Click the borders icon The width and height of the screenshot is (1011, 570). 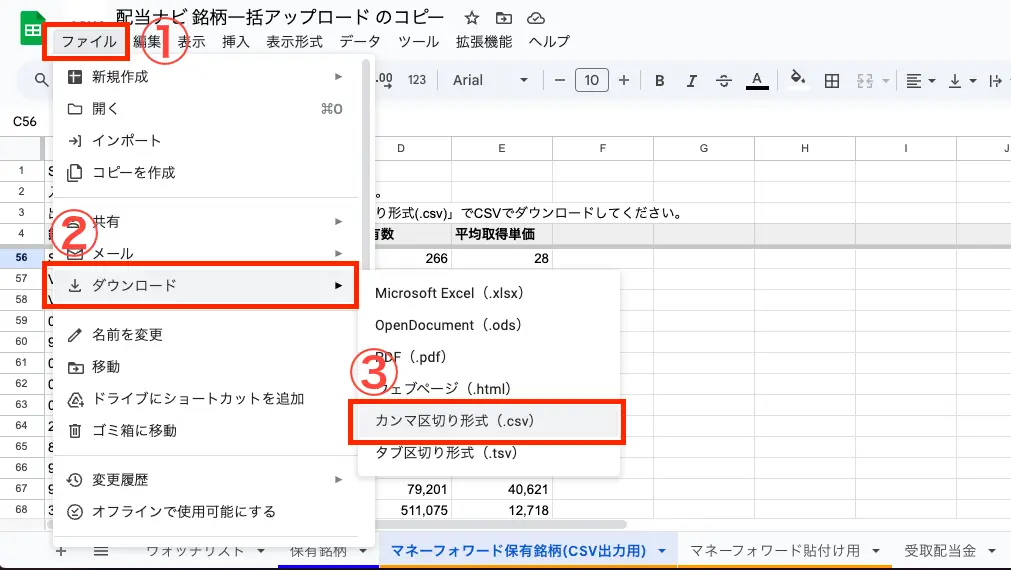pyautogui.click(x=832, y=81)
